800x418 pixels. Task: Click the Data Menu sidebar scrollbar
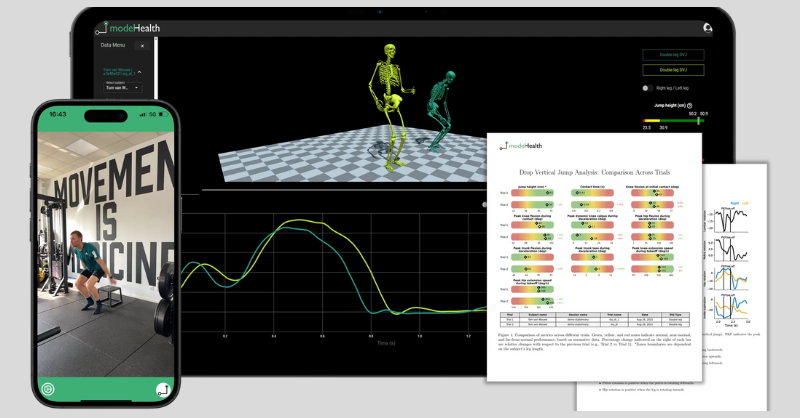156,66
